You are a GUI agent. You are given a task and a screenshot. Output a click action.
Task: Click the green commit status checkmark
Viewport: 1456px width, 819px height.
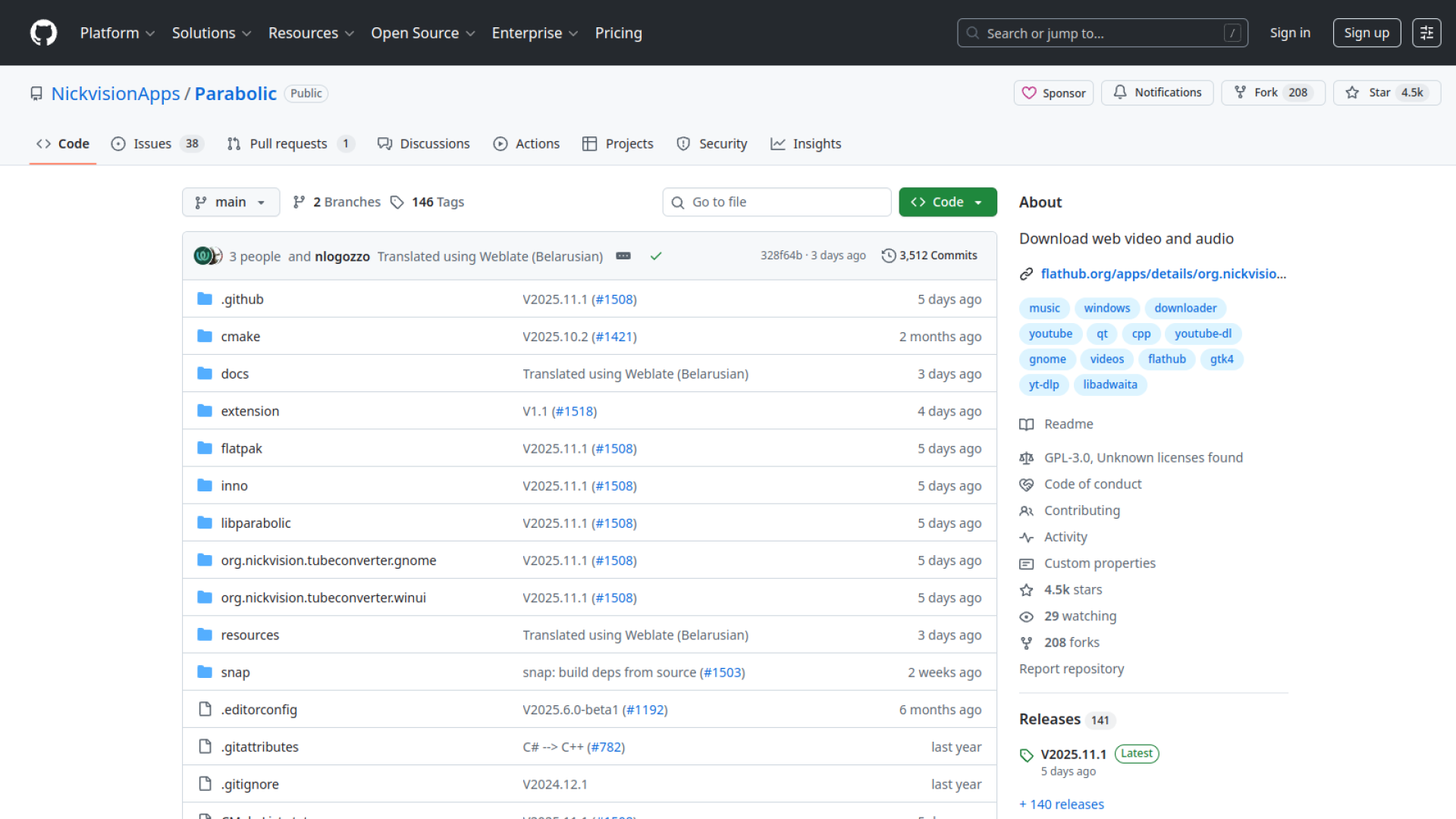(x=656, y=256)
